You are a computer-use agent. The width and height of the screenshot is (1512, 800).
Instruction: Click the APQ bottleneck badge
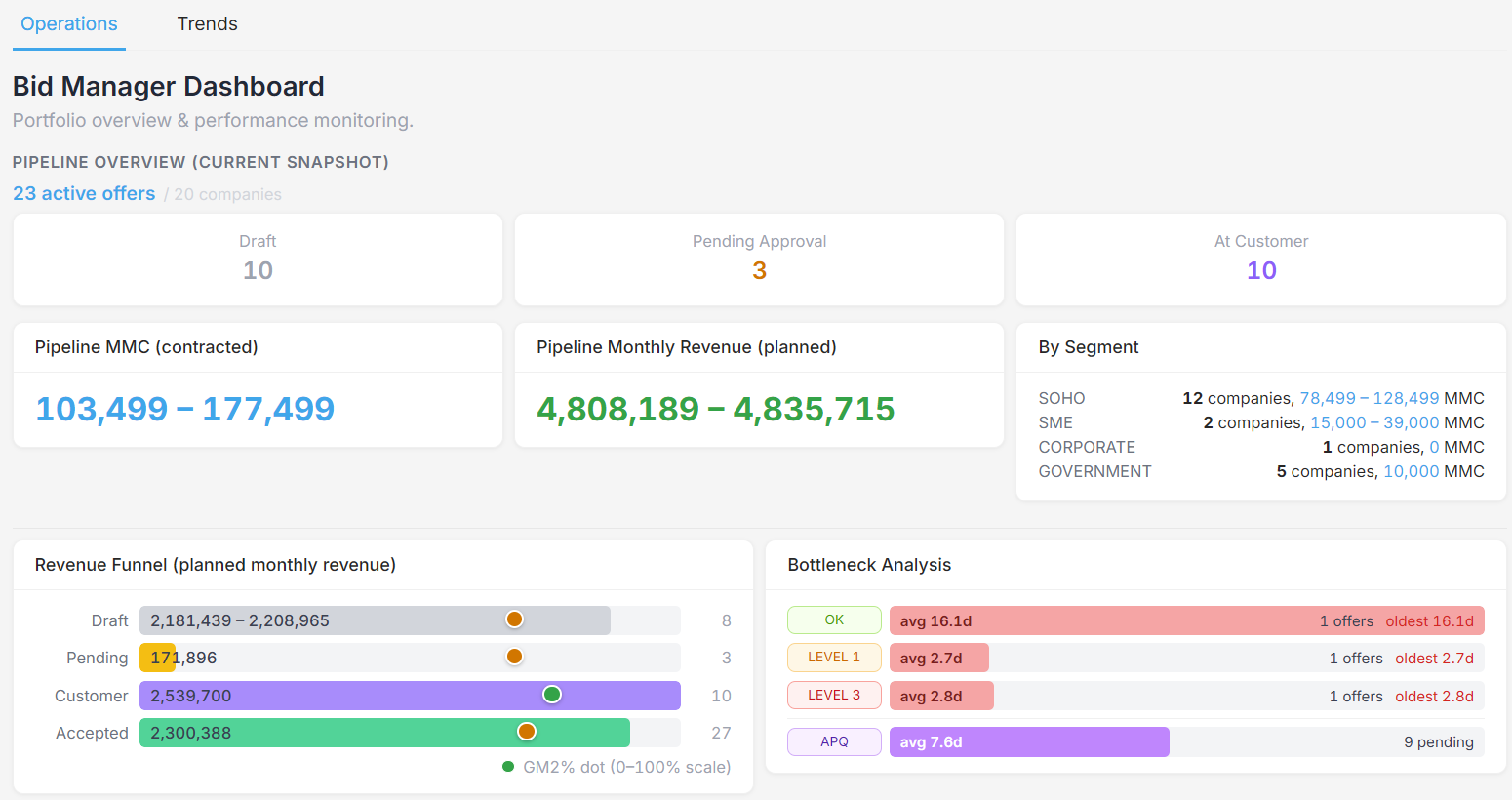click(834, 742)
